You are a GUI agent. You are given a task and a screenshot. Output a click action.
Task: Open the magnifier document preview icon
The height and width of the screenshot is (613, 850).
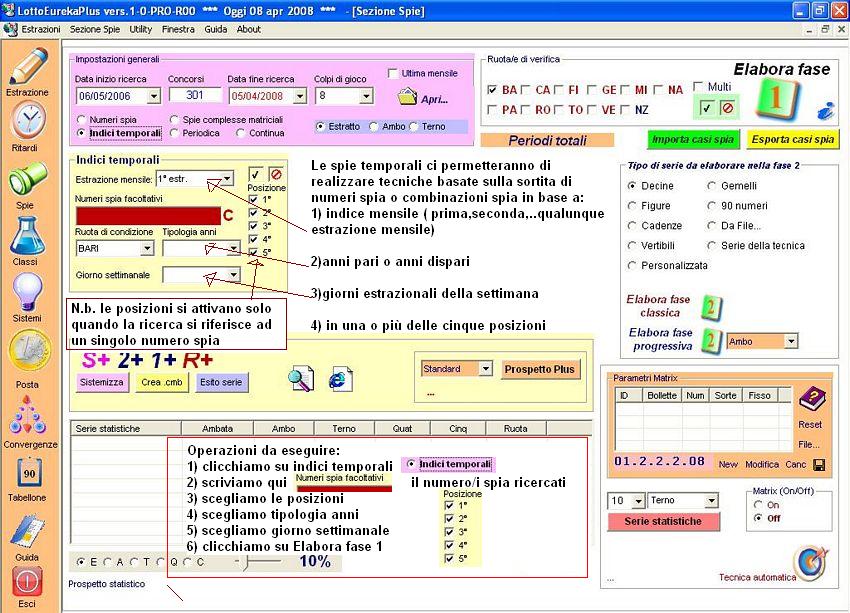point(301,378)
